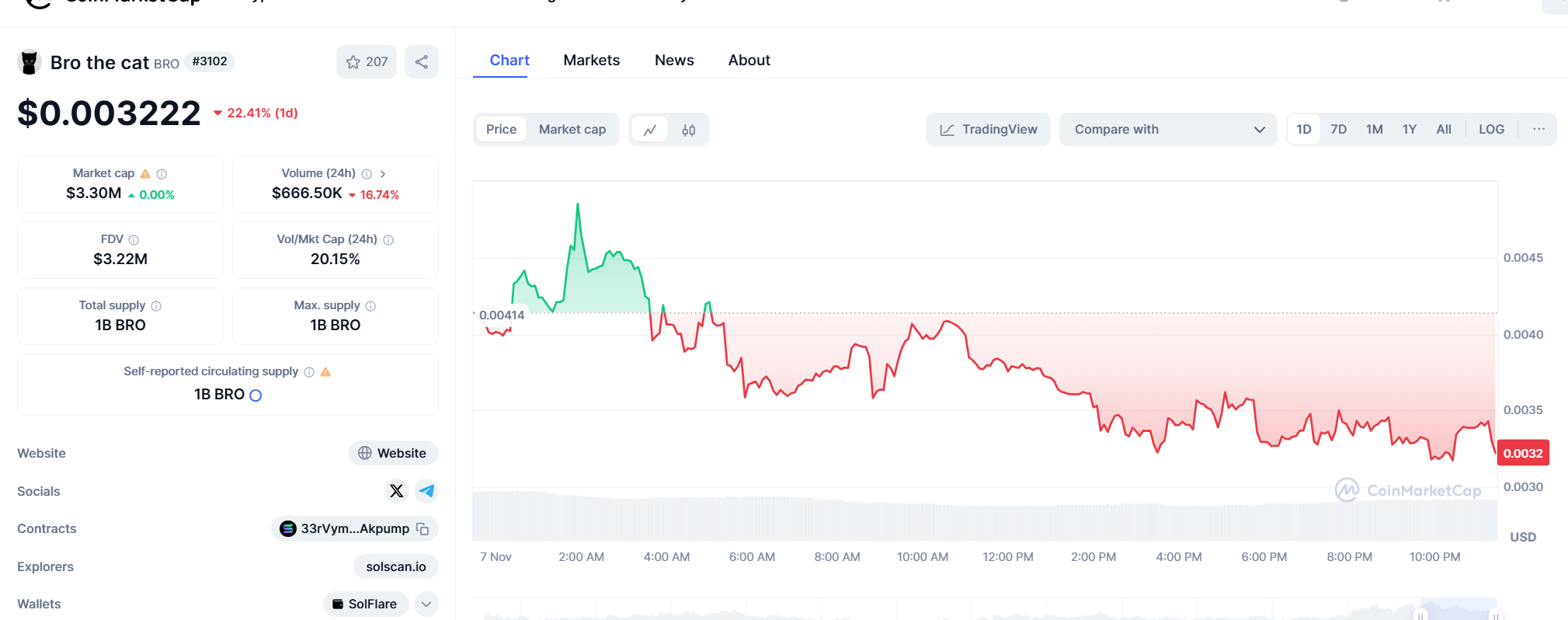
Task: Click the chart range slider handle
Action: [x=1420, y=615]
